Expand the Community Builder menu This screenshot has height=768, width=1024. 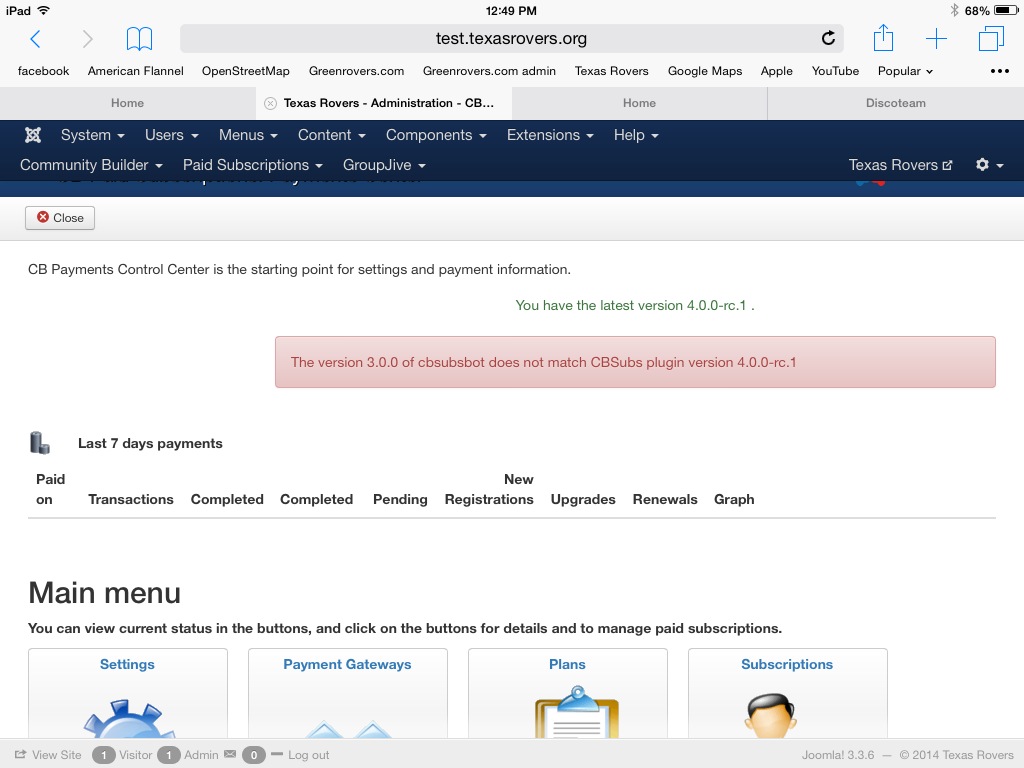(x=91, y=165)
